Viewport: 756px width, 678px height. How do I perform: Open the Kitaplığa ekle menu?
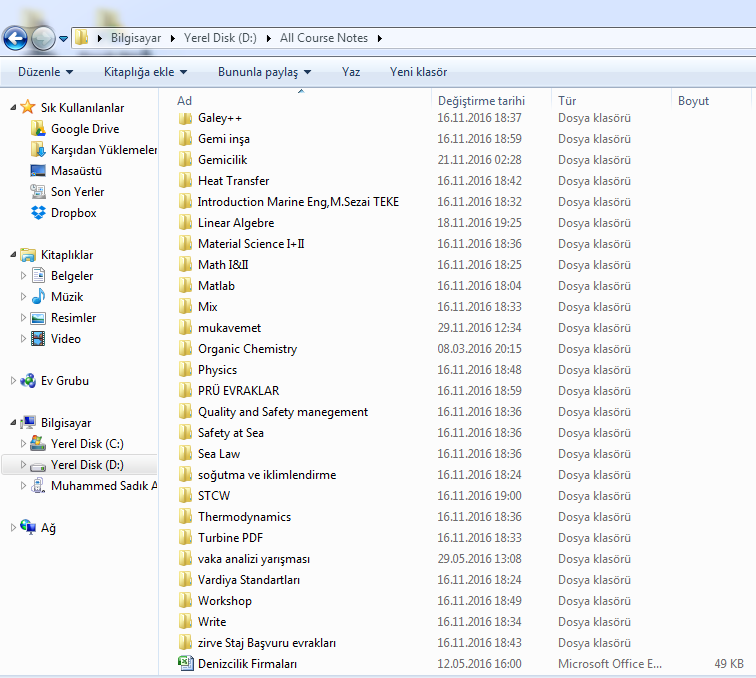[145, 72]
